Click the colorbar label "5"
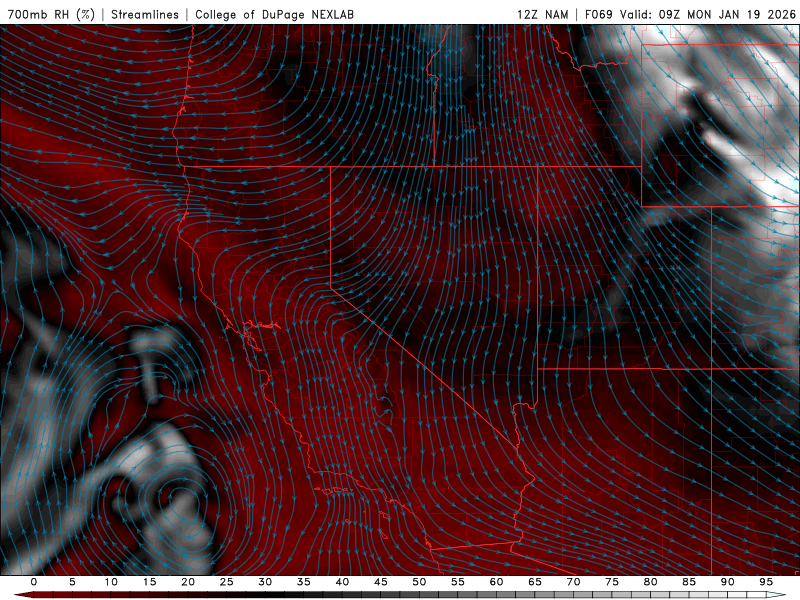Image resolution: width=800 pixels, height=600 pixels. (72, 582)
